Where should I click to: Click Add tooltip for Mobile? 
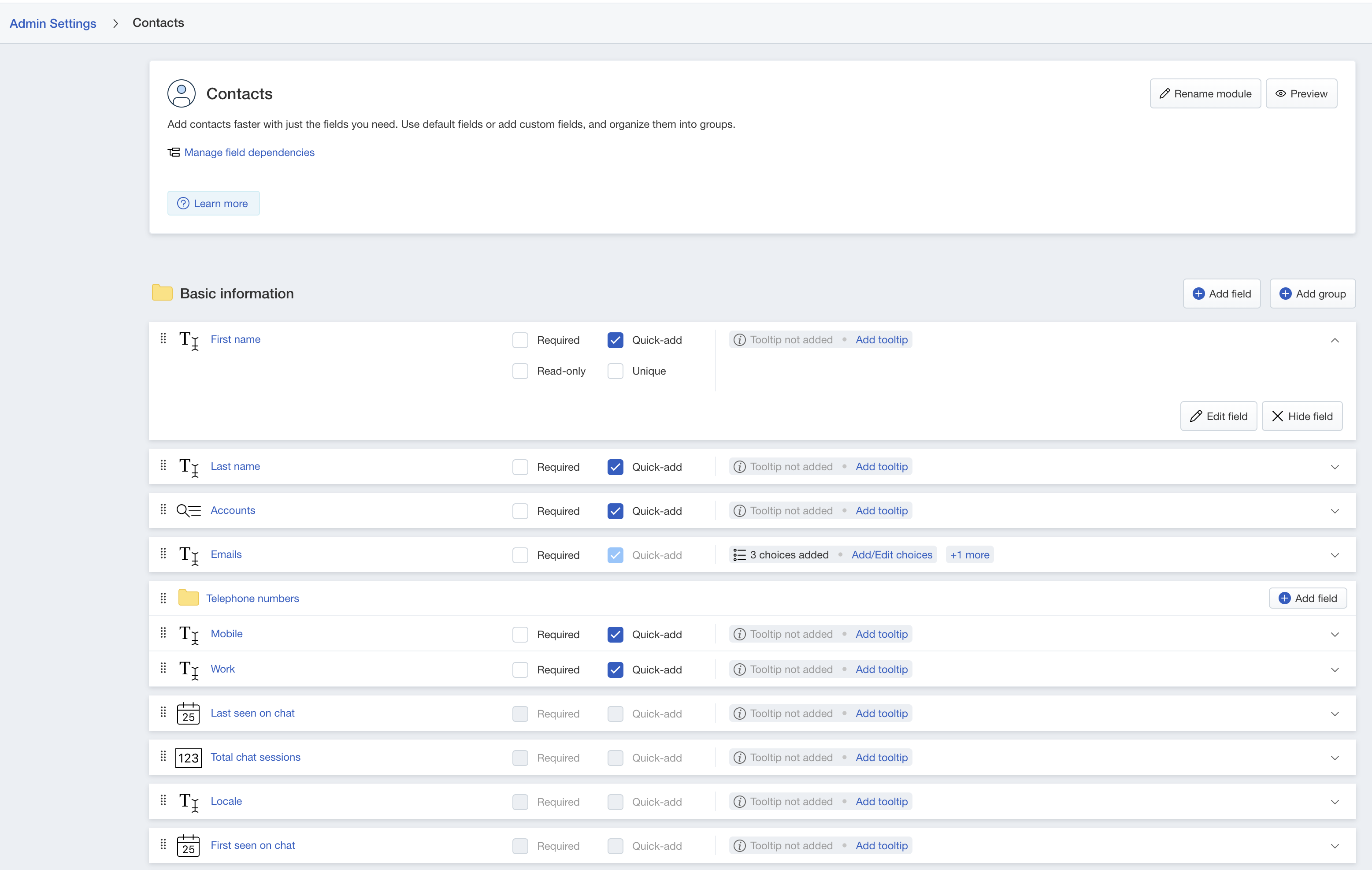(882, 634)
